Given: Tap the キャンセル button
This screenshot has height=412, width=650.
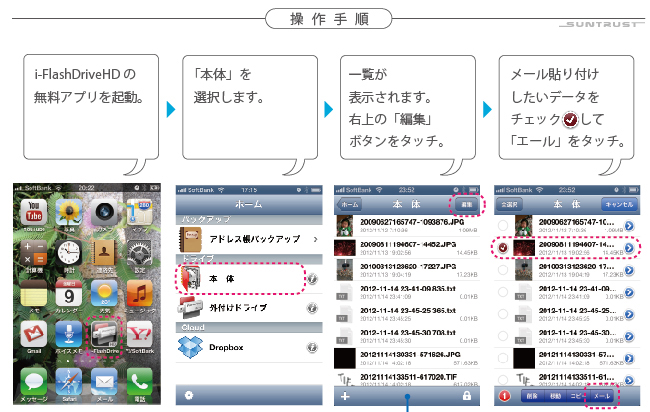Looking at the screenshot, I should pos(619,204).
